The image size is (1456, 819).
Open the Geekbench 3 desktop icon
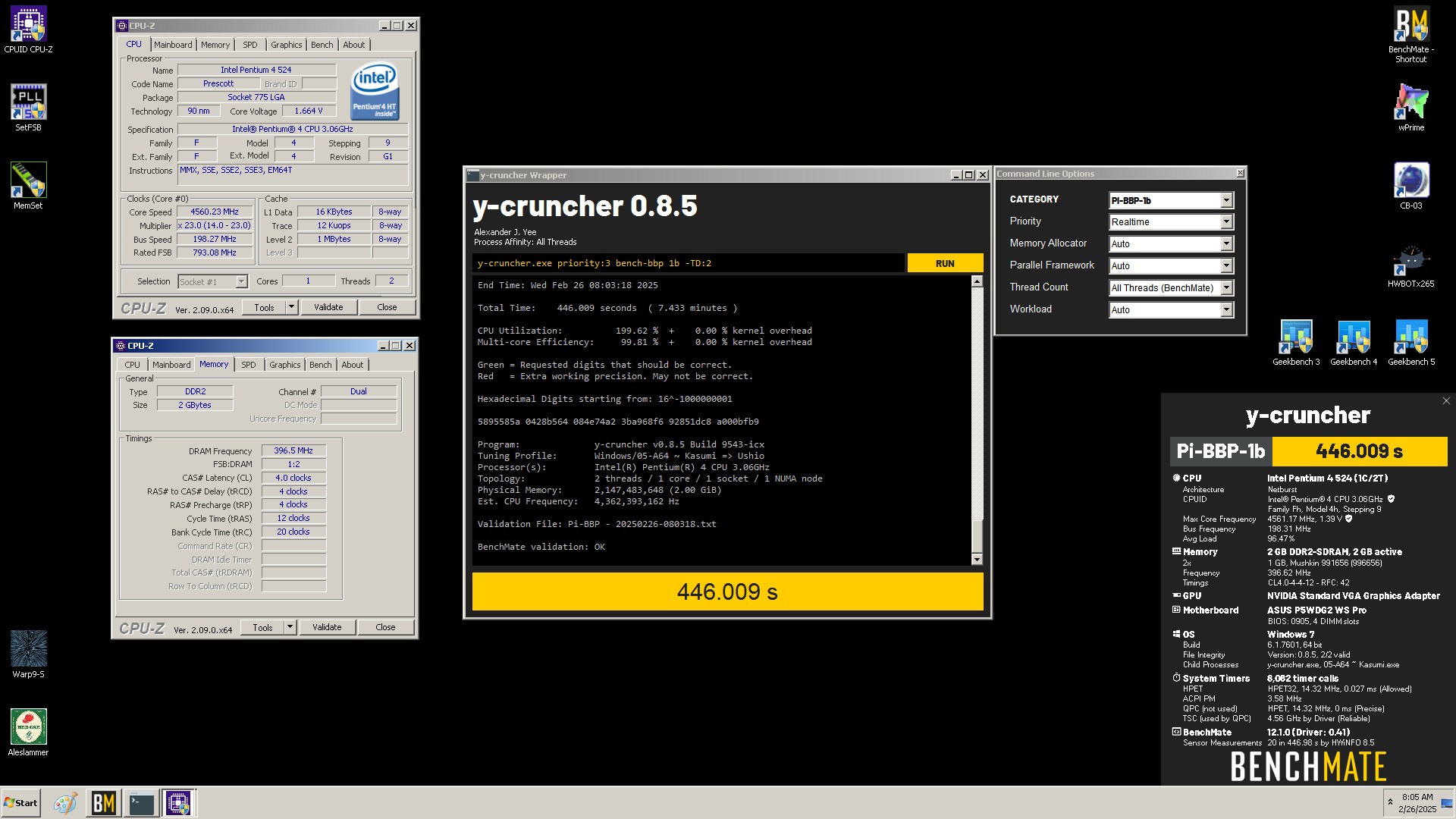pyautogui.click(x=1296, y=342)
